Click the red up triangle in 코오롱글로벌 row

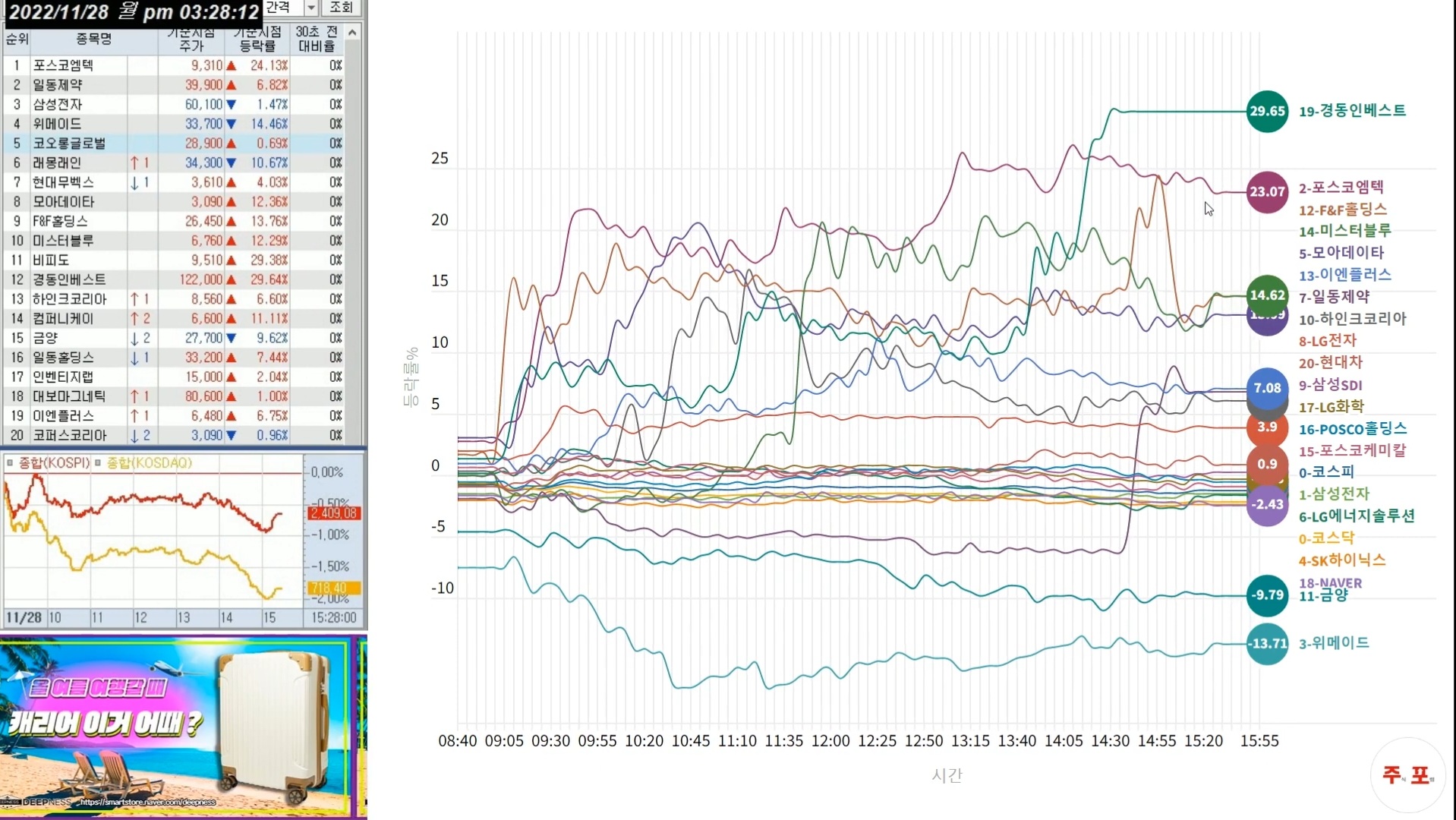[231, 143]
